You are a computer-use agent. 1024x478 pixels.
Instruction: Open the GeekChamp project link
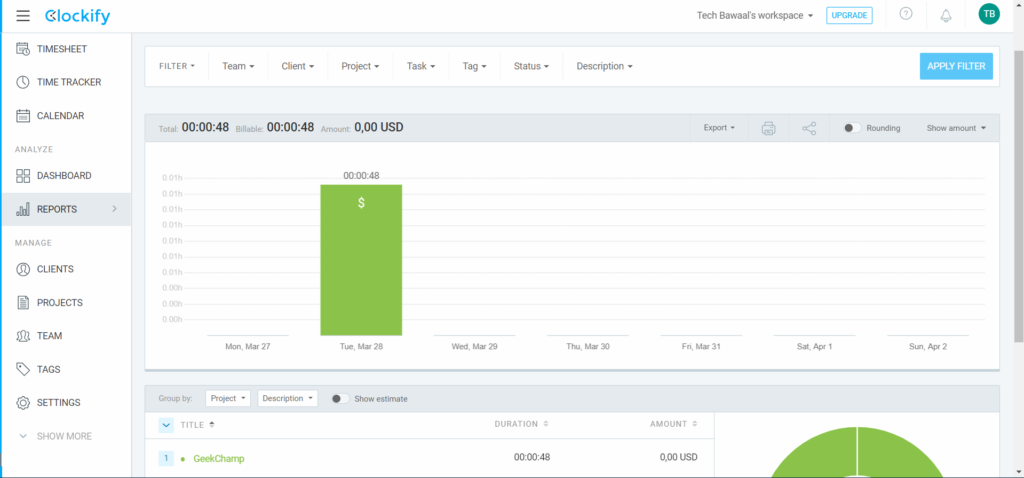(218, 458)
